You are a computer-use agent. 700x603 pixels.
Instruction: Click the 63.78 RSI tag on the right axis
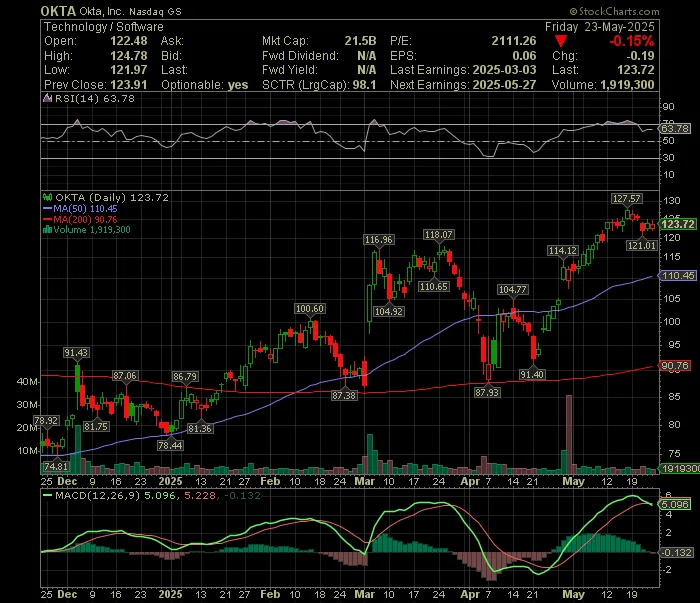pos(675,129)
